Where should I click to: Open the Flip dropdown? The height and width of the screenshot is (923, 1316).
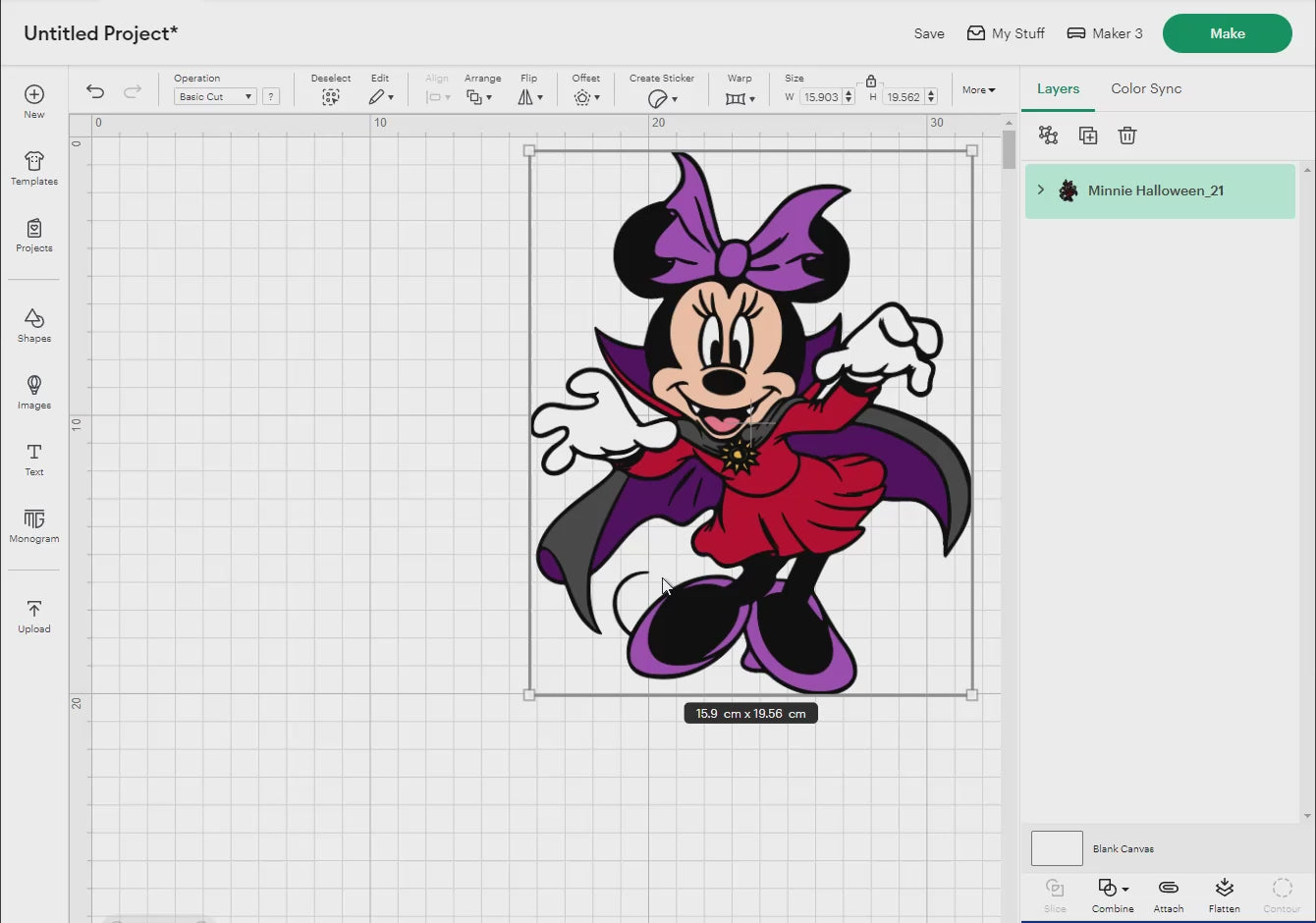pos(530,97)
